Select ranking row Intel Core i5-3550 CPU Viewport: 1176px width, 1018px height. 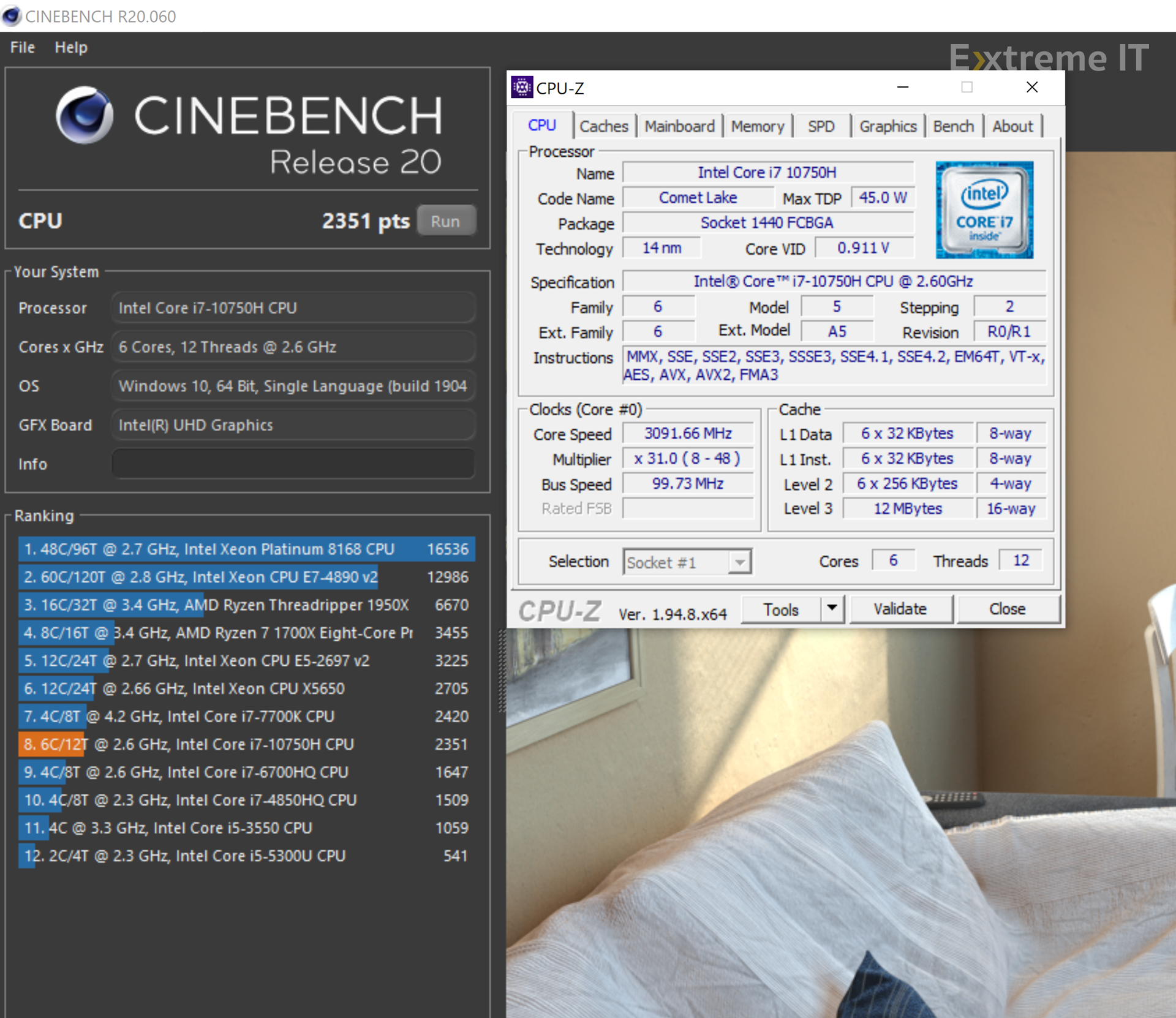(247, 828)
